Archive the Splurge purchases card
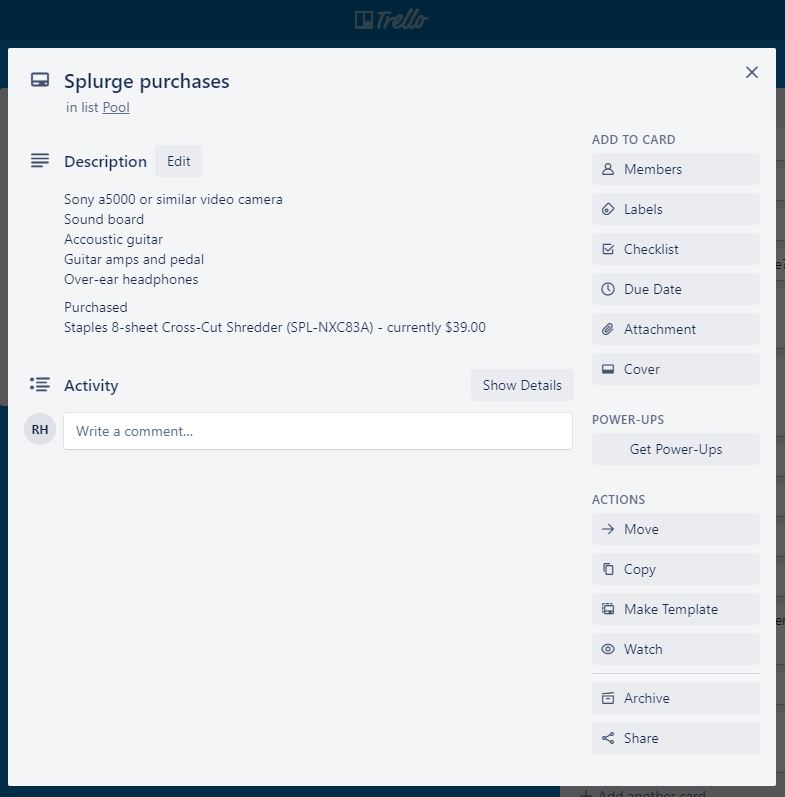 675,698
